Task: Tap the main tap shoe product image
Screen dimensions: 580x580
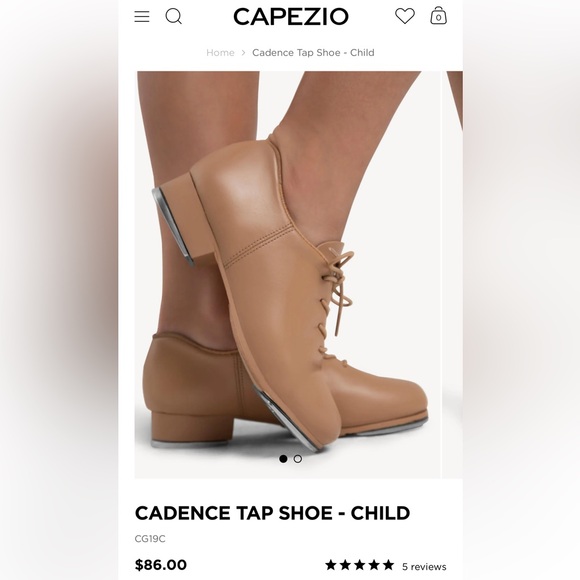Action: [x=287, y=274]
